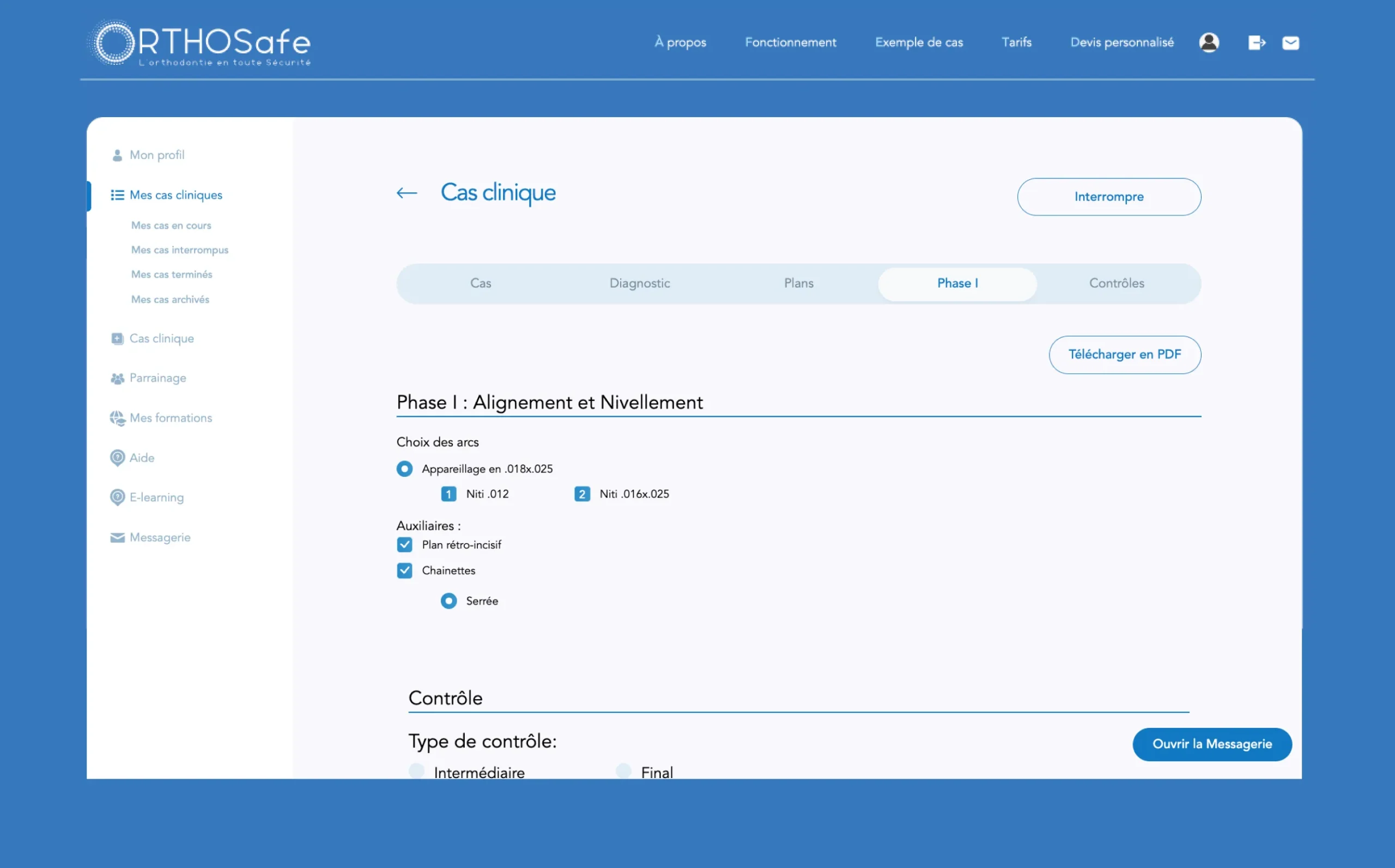The height and width of the screenshot is (868, 1395).
Task: Open À propos in top navigation
Action: click(x=680, y=43)
